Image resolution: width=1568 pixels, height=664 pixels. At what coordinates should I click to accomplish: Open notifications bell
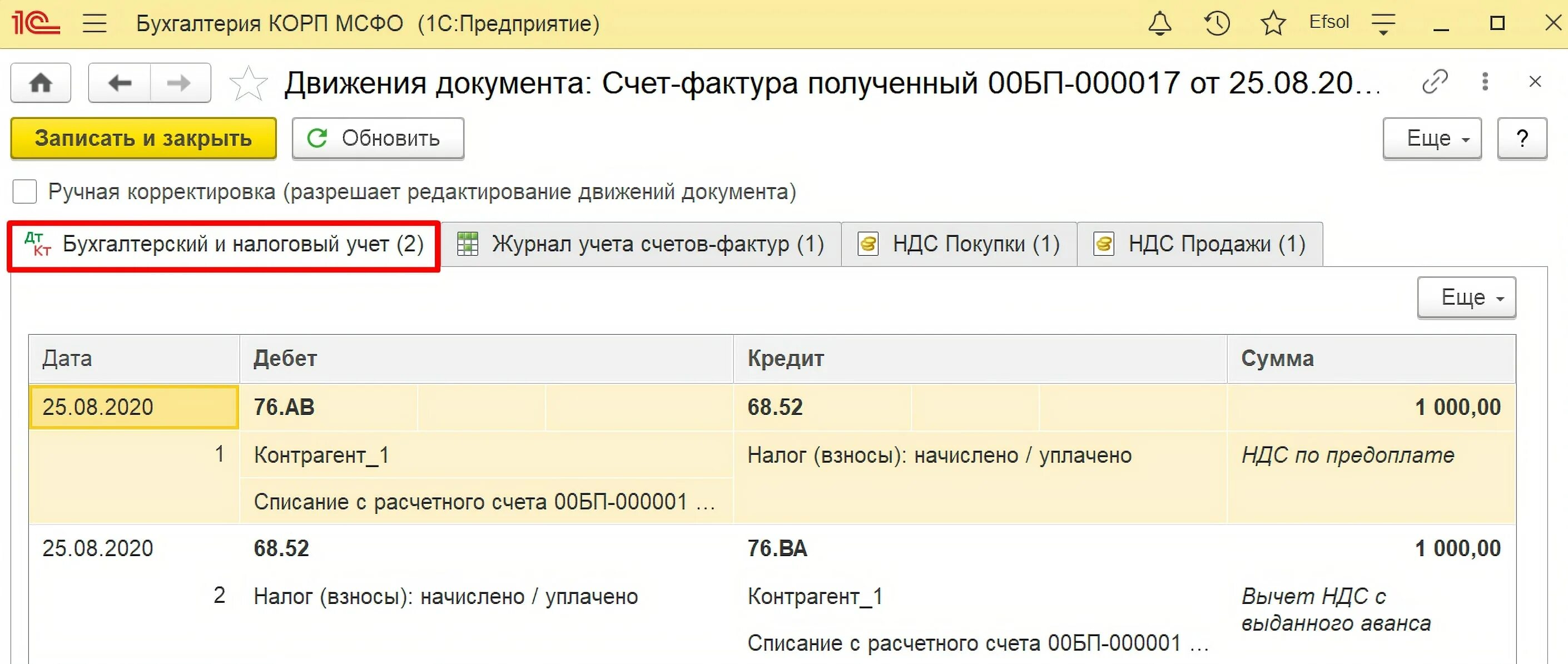1159,24
